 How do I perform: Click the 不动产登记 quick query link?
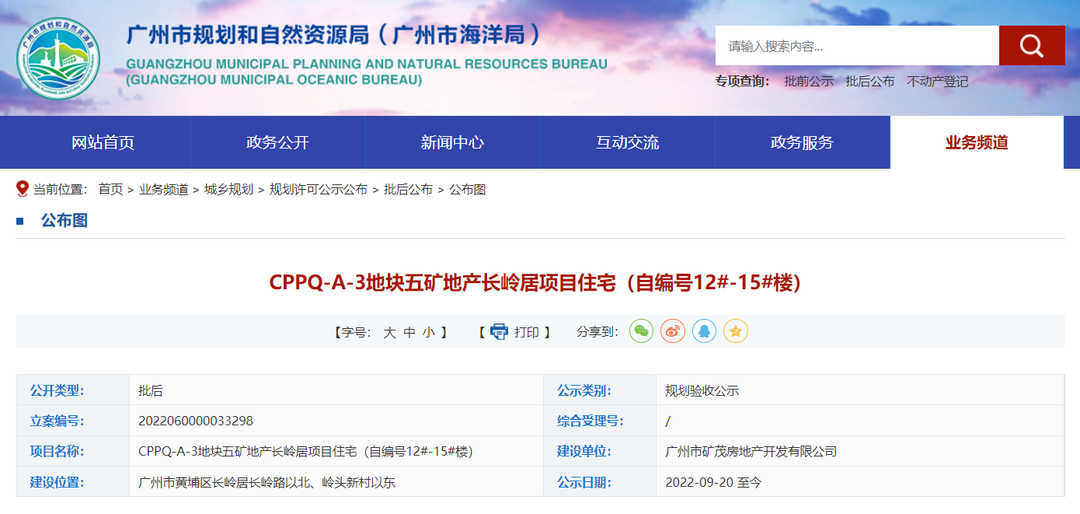coord(937,81)
